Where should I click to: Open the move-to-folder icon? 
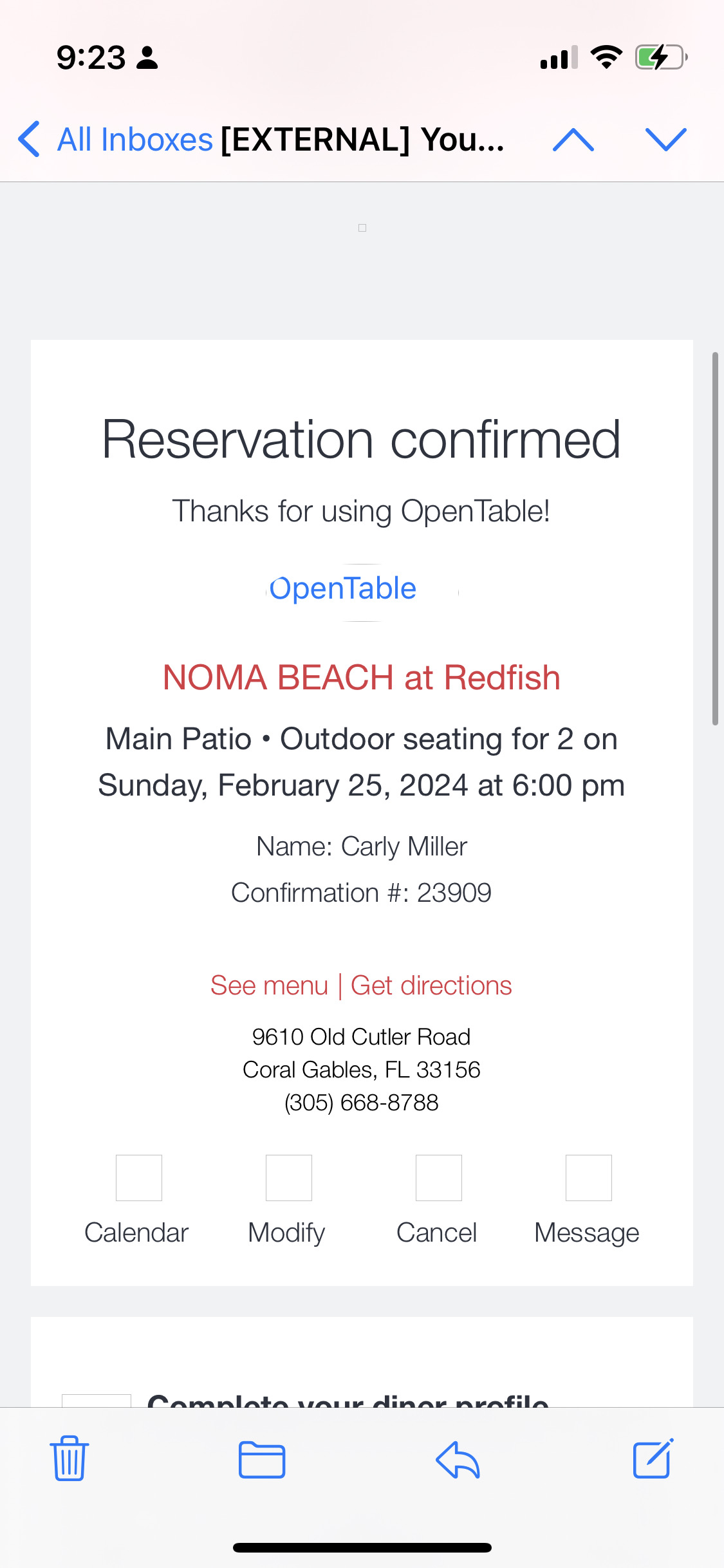[262, 1459]
